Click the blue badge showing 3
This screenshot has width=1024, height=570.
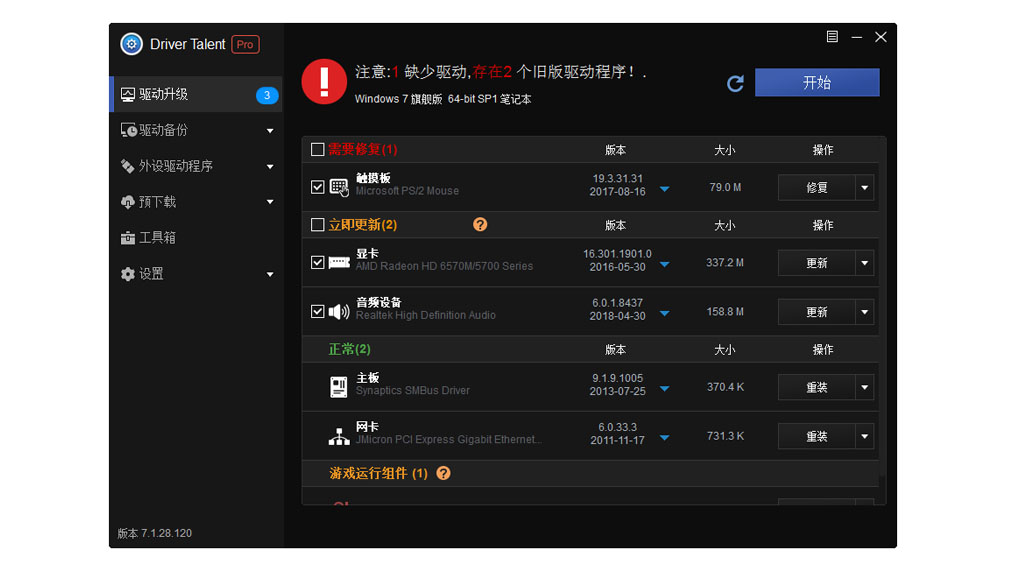pyautogui.click(x=266, y=95)
